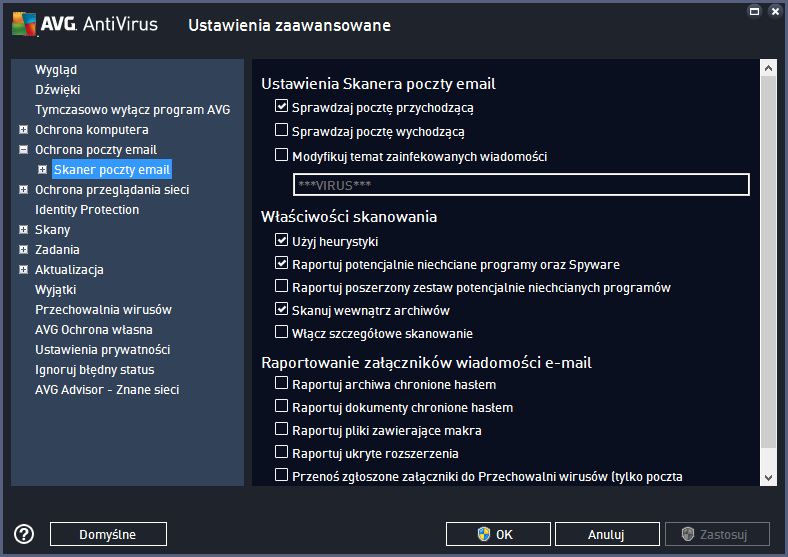Select Aktualizacja label in tree
The width and height of the screenshot is (788, 557).
(x=69, y=270)
